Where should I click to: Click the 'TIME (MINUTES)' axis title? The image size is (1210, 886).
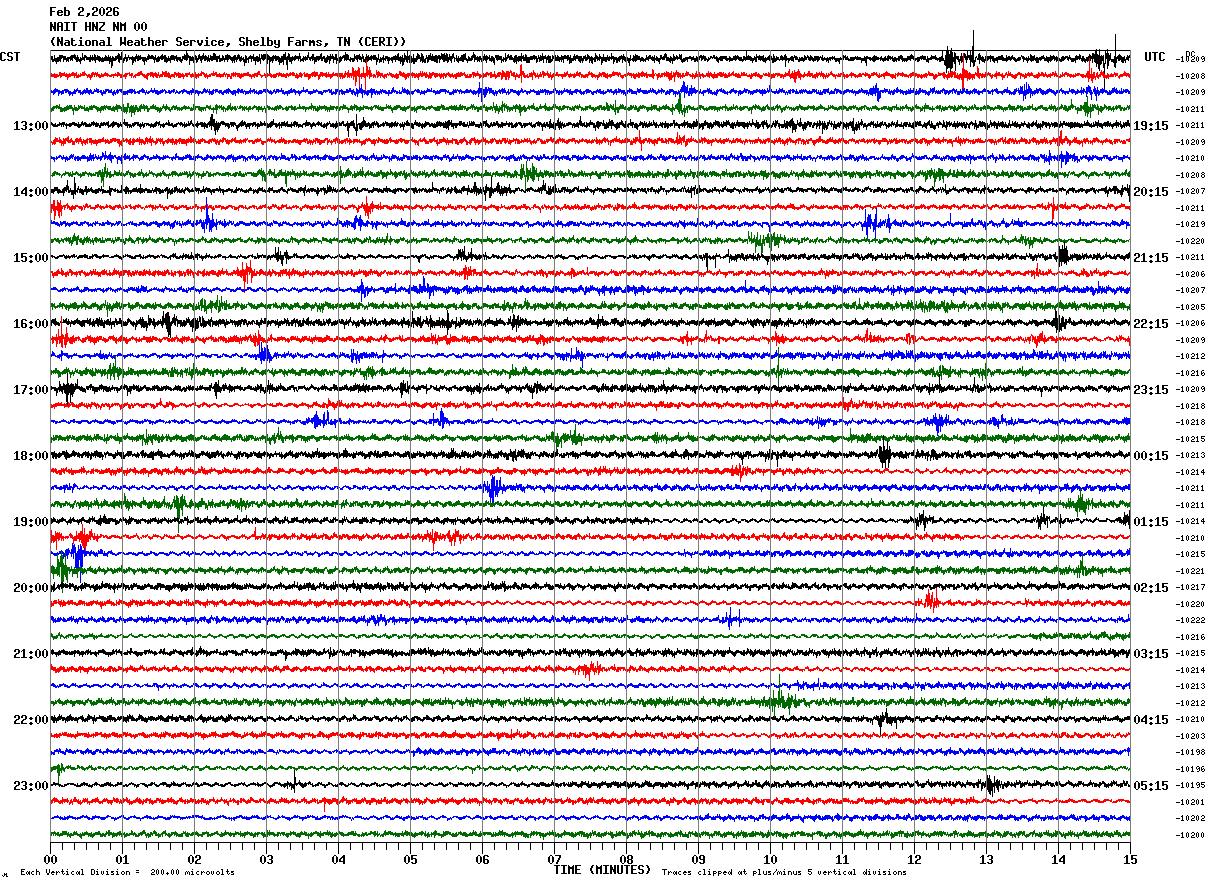click(602, 870)
